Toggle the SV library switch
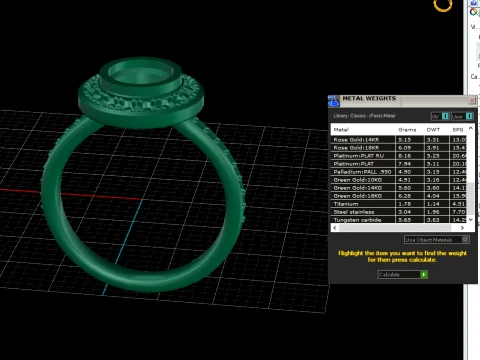This screenshot has height=360, width=480. point(440,116)
